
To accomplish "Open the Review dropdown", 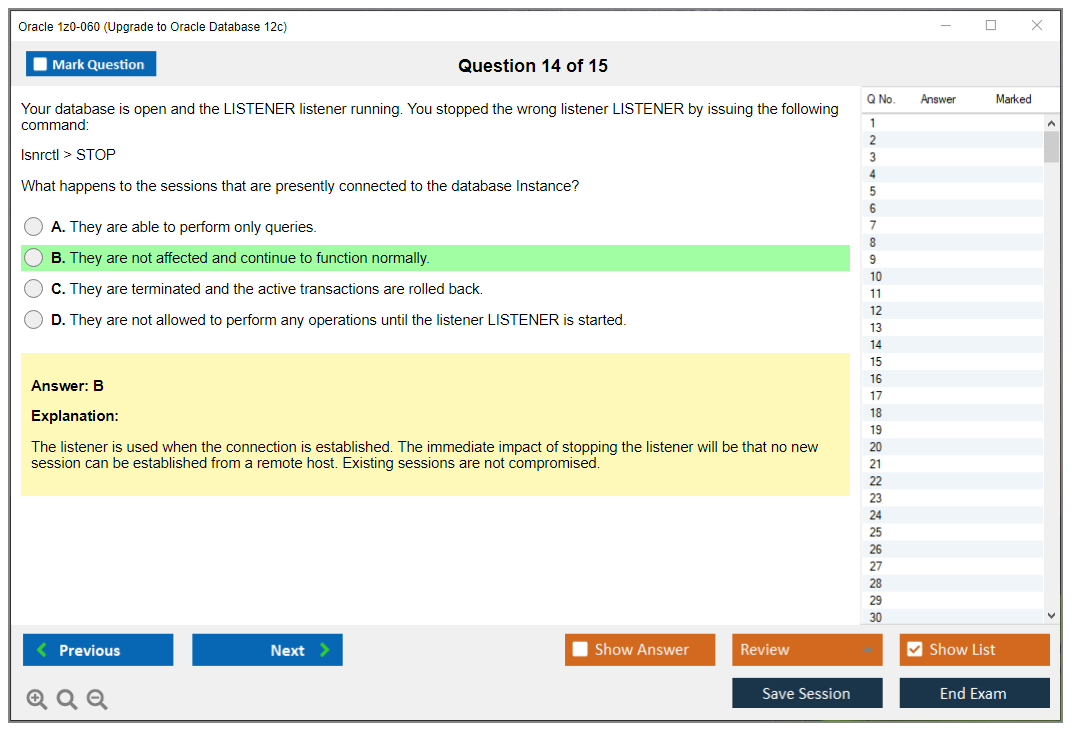I will pyautogui.click(x=807, y=649).
